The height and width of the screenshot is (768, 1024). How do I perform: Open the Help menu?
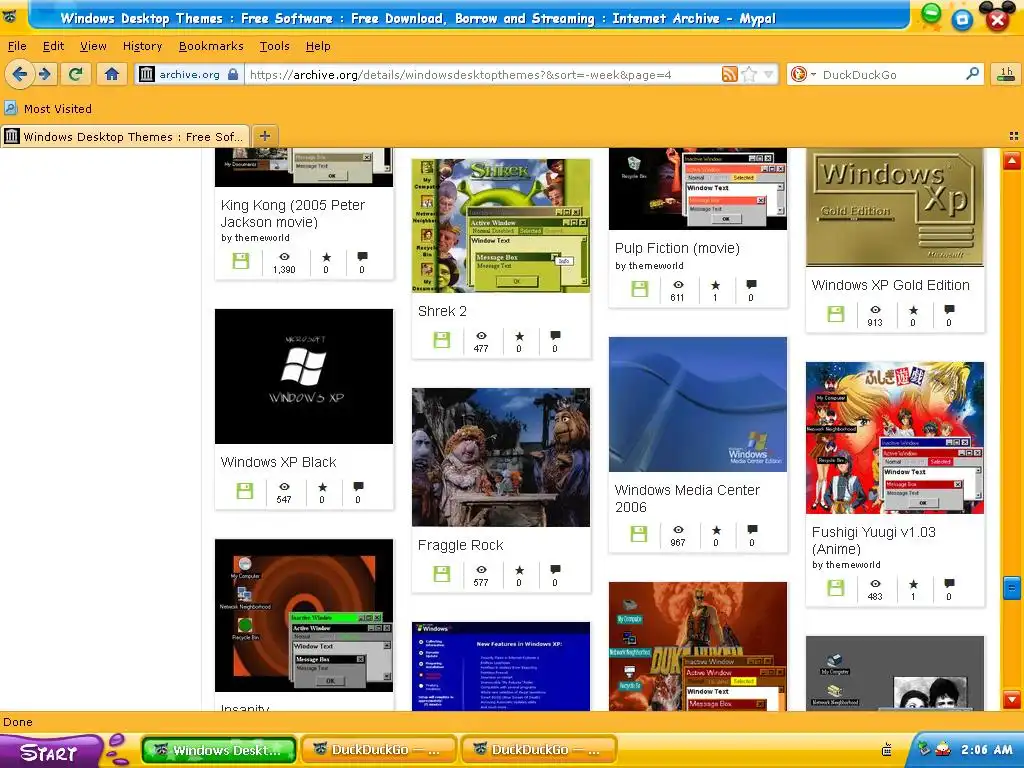[318, 46]
